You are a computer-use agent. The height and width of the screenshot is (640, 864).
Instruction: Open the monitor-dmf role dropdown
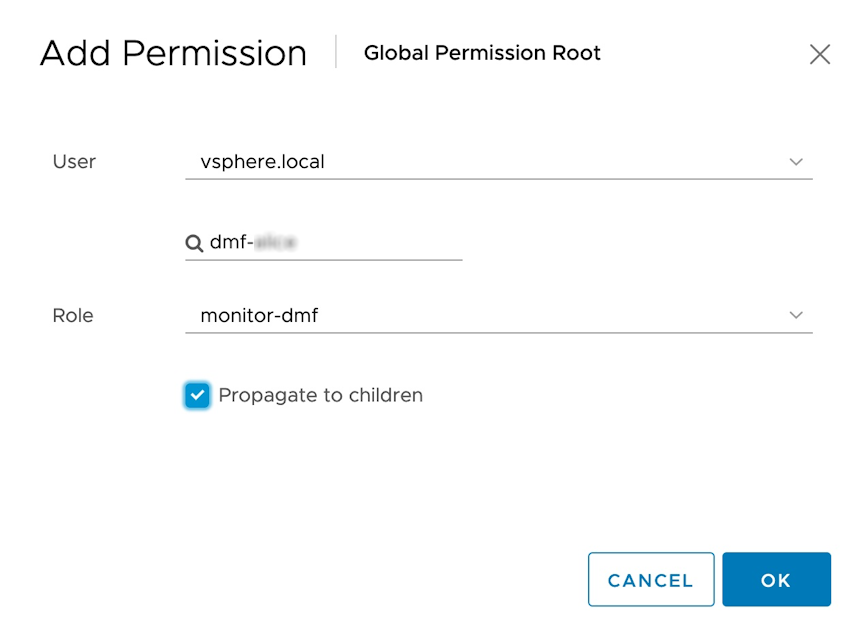click(499, 316)
